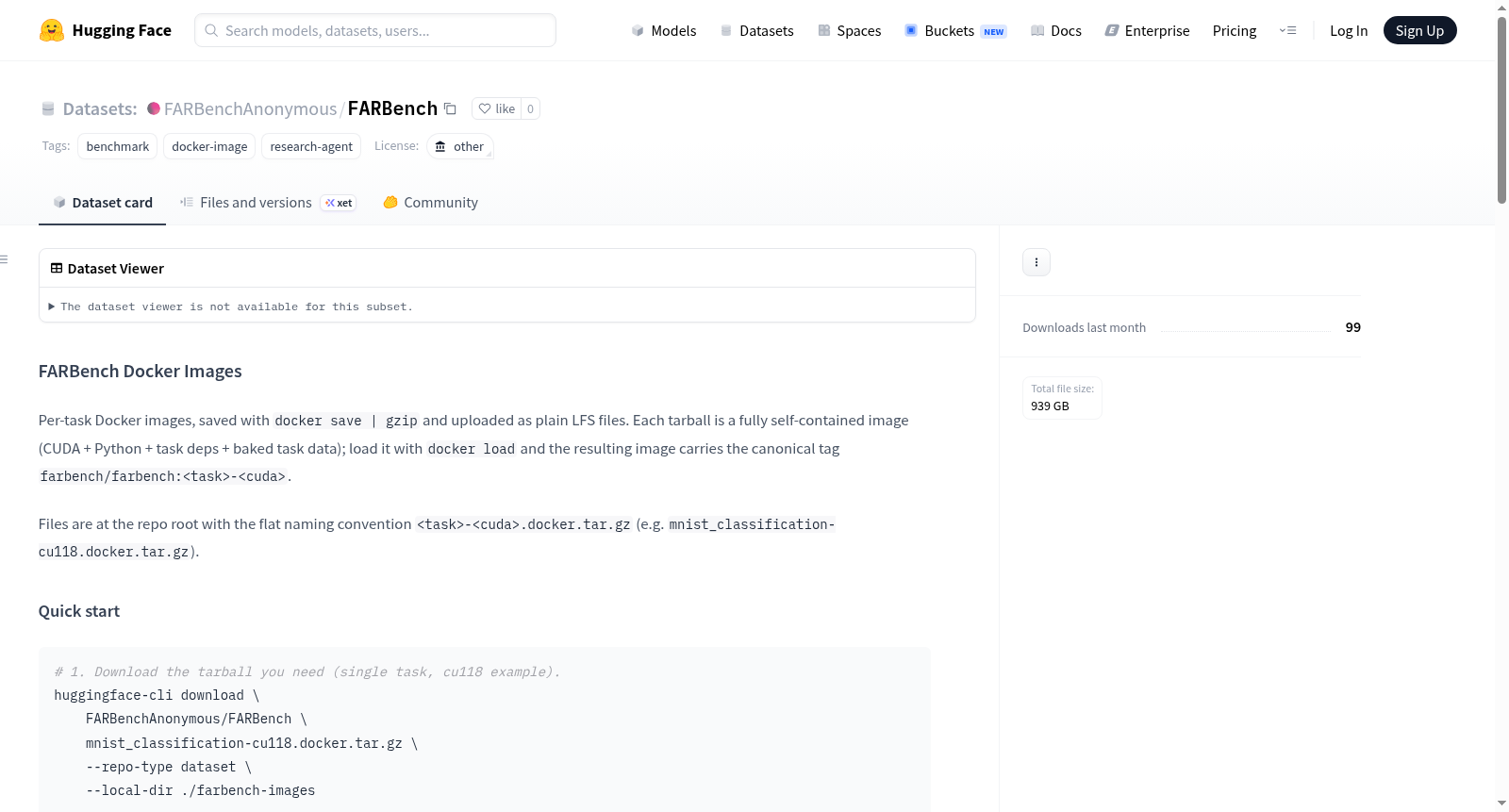Viewport: 1509px width, 812px height.
Task: Go to Spaces
Action: (x=850, y=30)
